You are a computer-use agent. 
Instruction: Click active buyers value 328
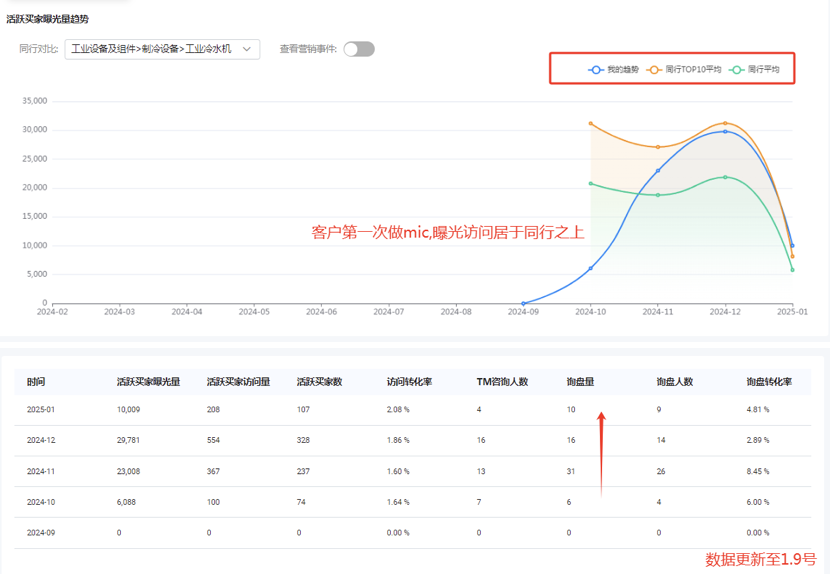pyautogui.click(x=303, y=440)
